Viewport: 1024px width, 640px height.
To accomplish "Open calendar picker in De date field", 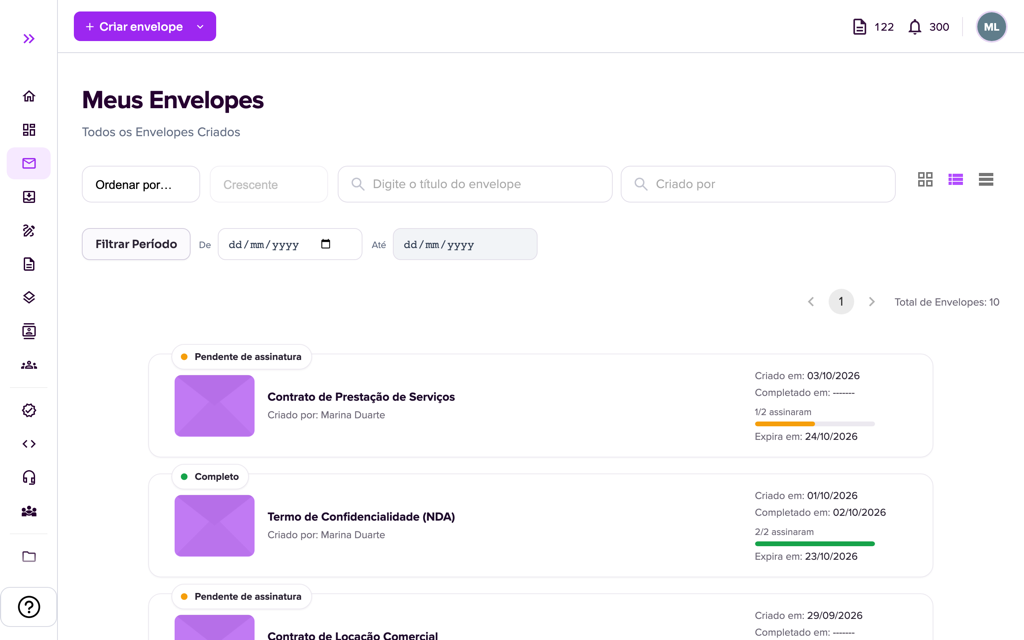I will click(326, 244).
